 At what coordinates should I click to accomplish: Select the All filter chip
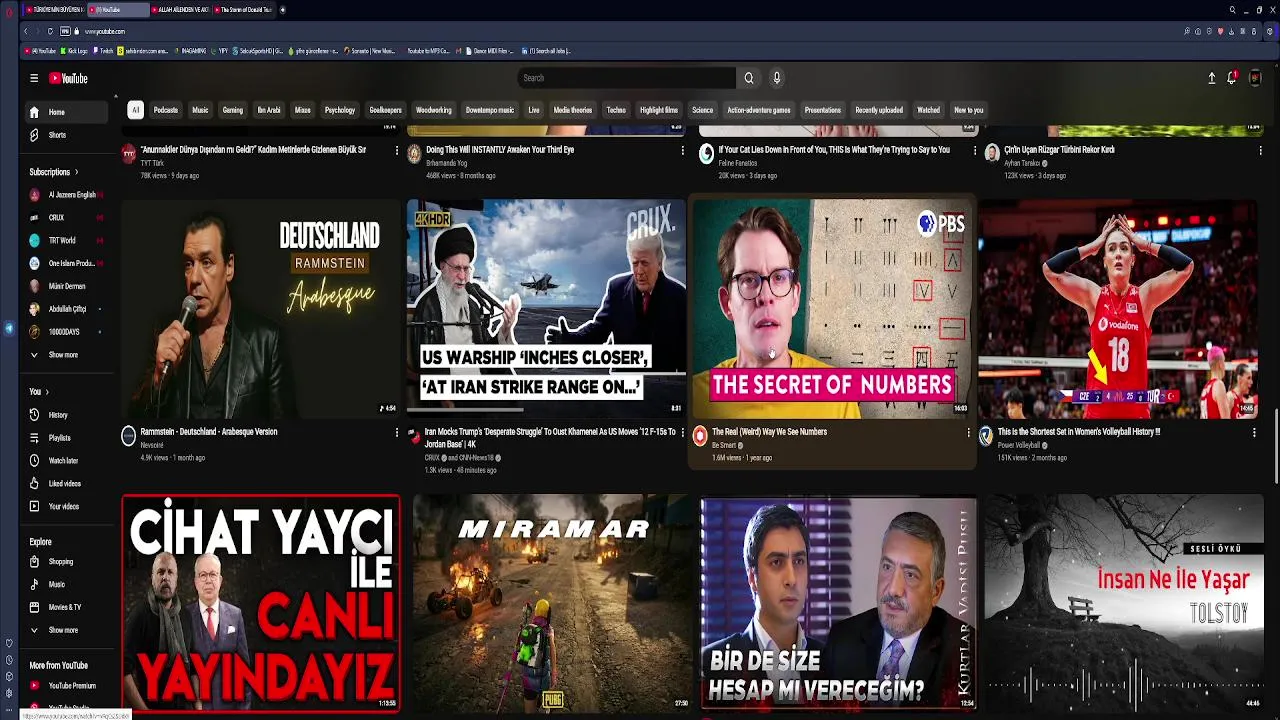tap(135, 110)
